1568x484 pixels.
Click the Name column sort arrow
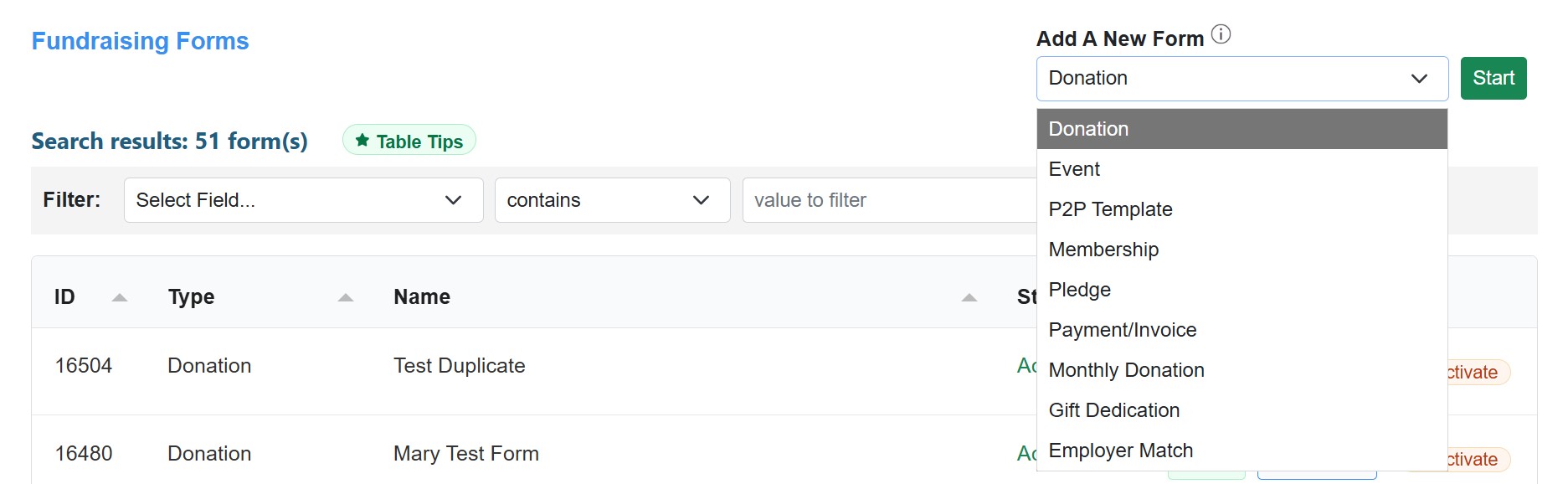[x=969, y=297]
